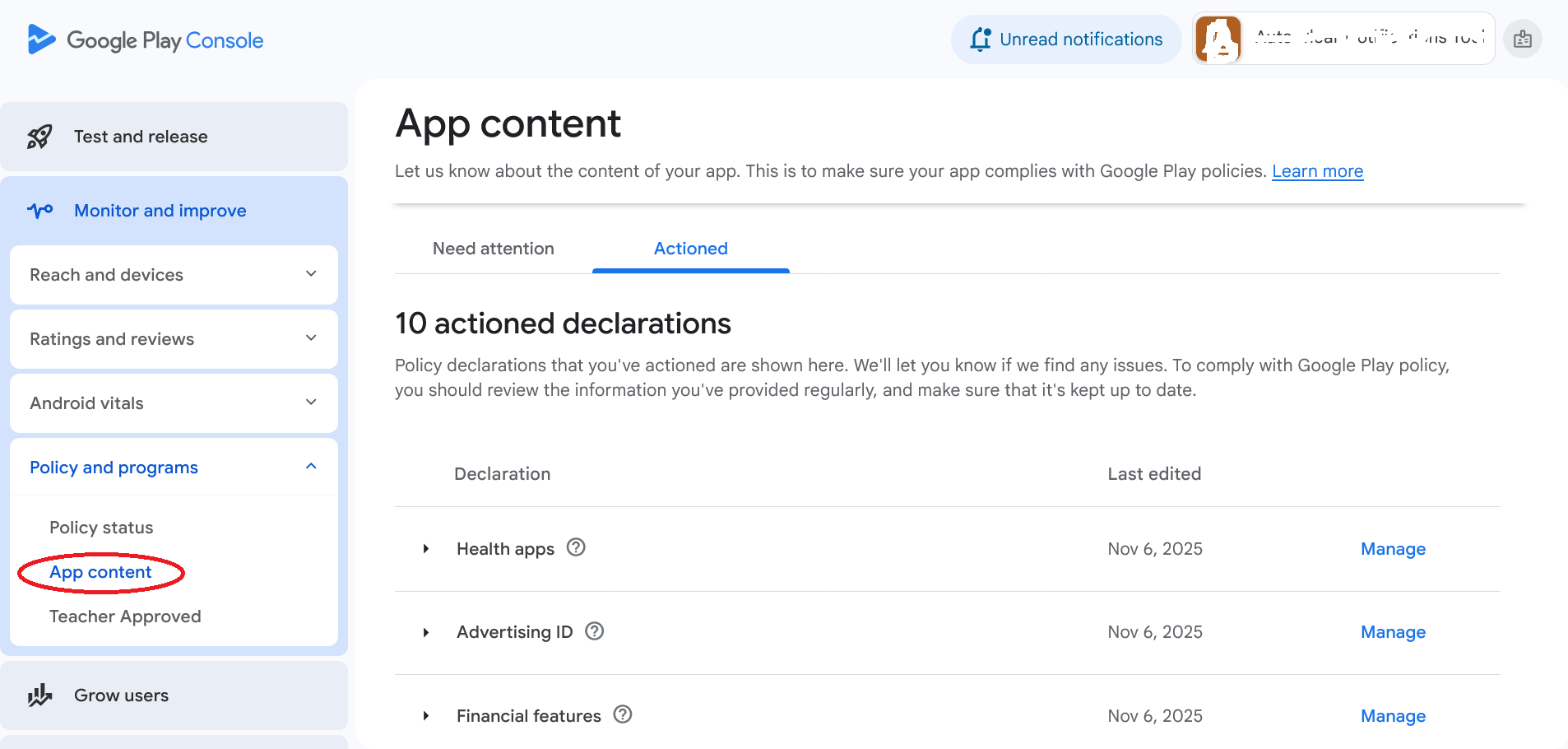Click the rocket icon for Test and release
The image size is (1568, 749).
pyautogui.click(x=39, y=137)
